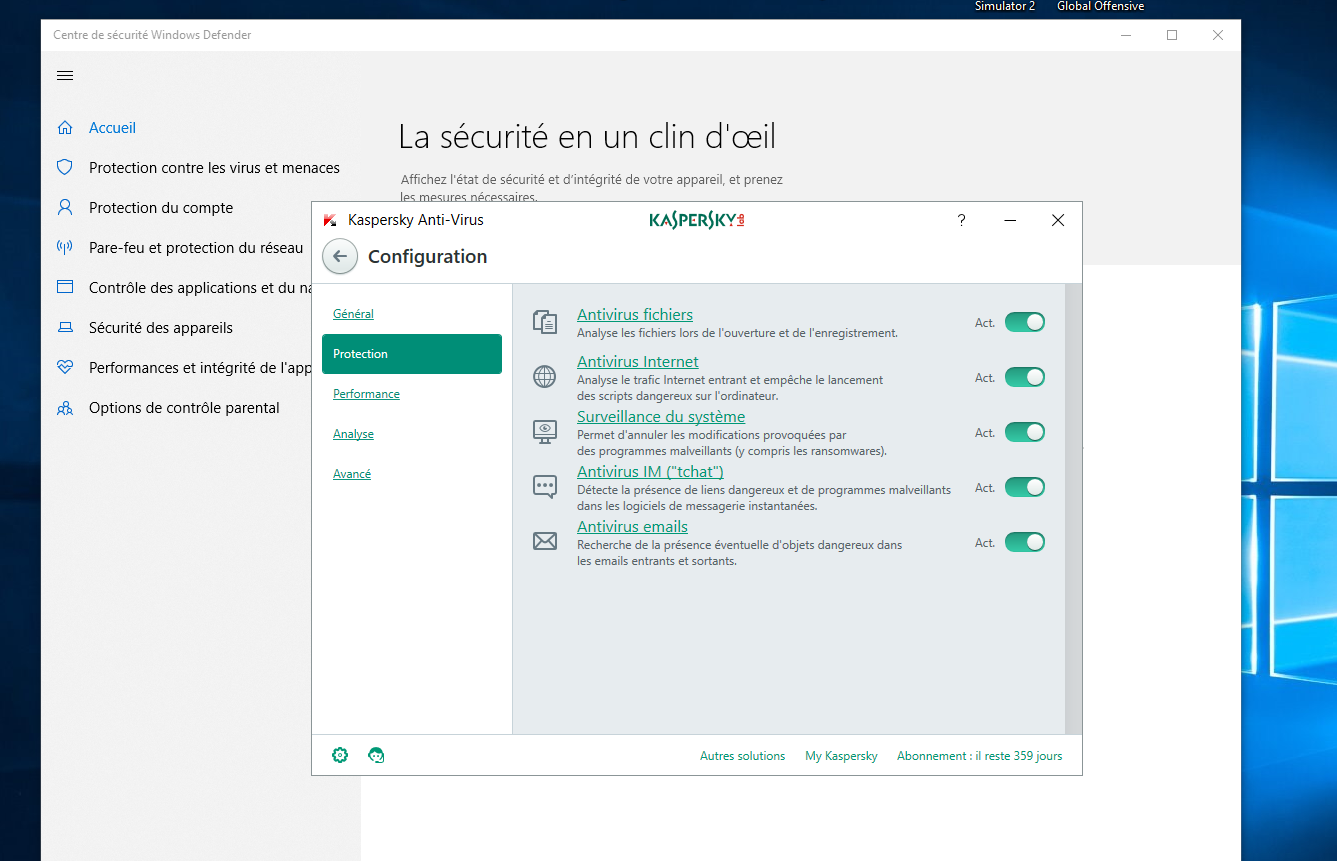Click the files icon beside Antivirus fichiers

pos(545,322)
